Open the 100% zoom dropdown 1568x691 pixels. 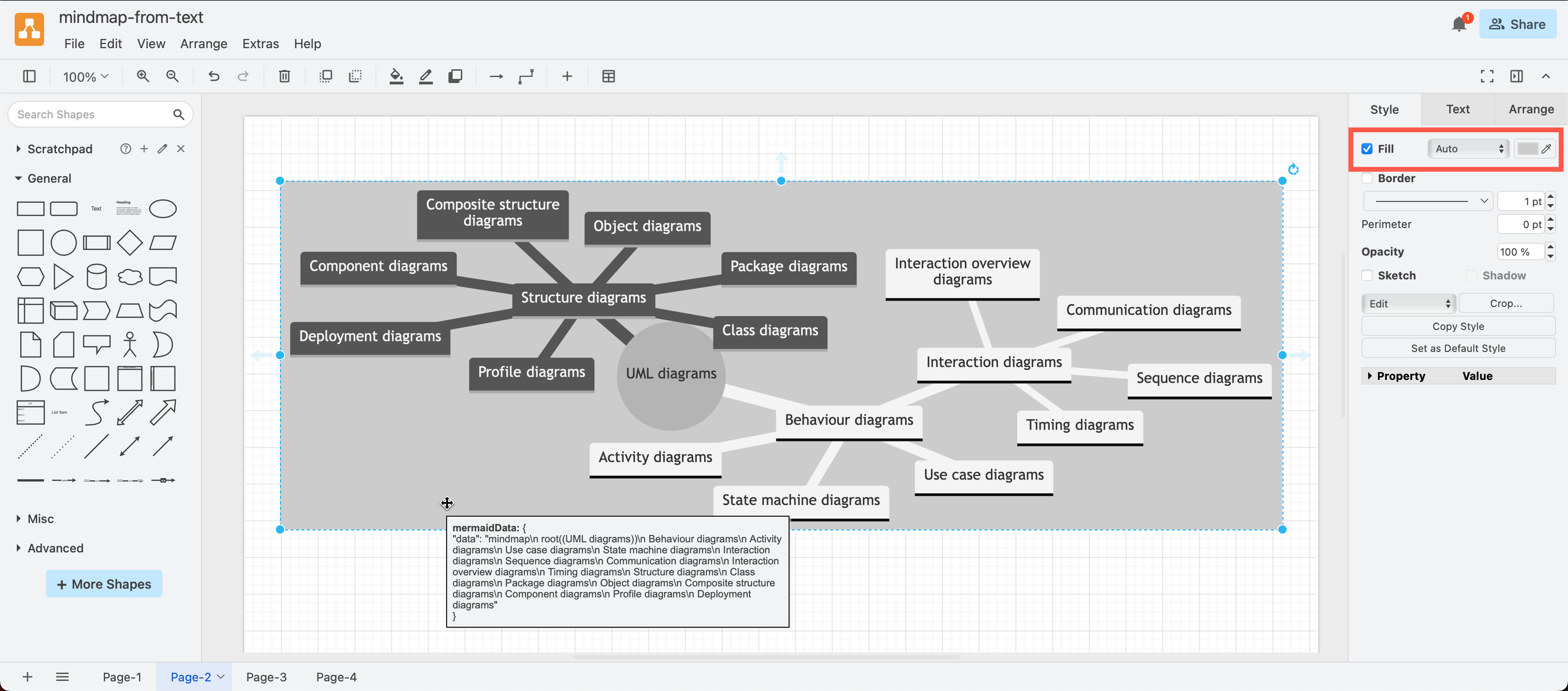84,76
